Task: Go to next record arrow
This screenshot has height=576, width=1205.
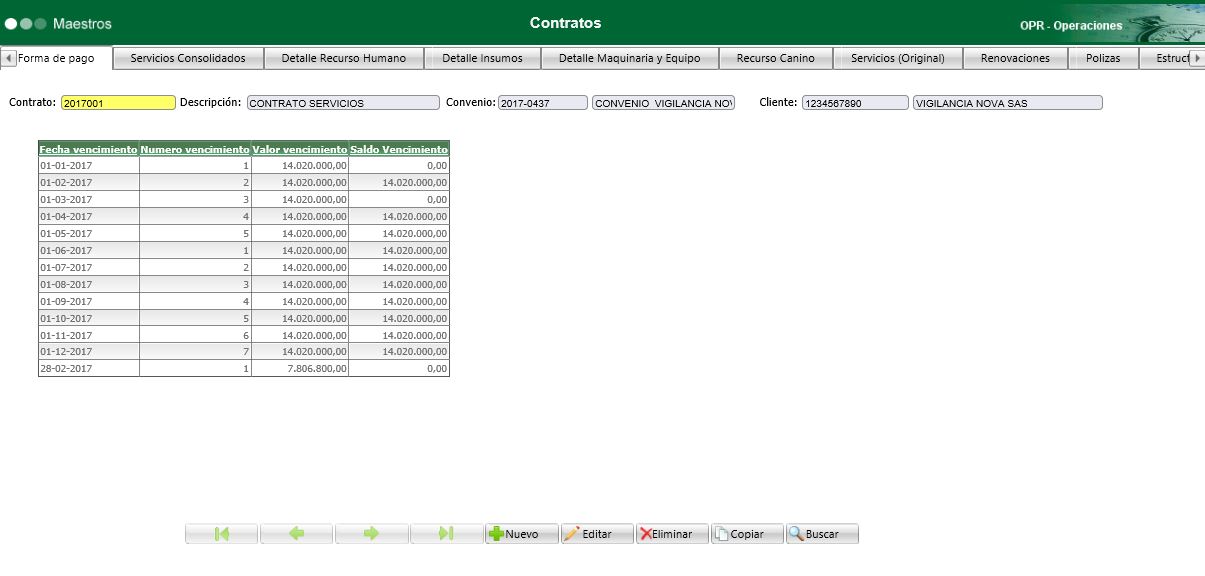Action: (372, 534)
